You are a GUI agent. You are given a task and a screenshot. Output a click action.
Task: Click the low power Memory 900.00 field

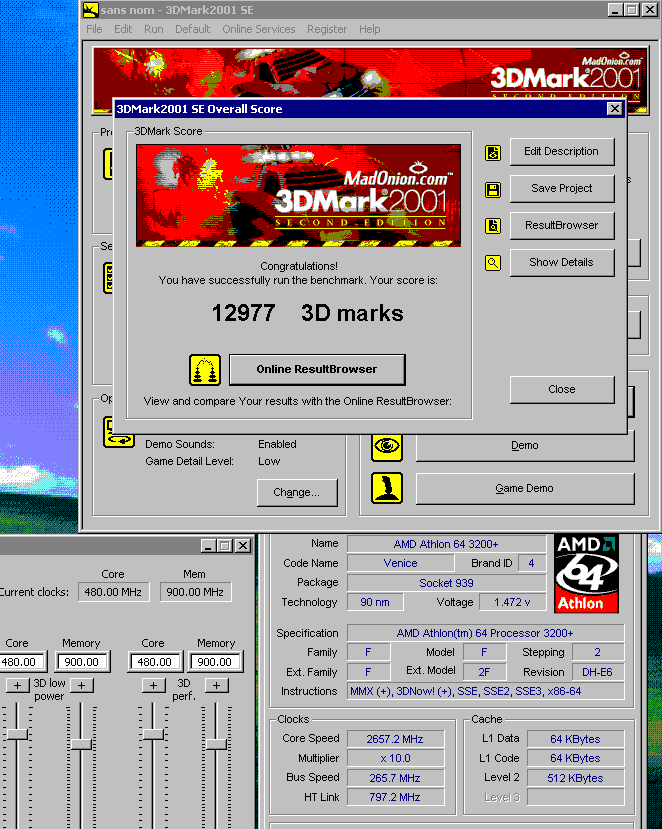click(82, 662)
